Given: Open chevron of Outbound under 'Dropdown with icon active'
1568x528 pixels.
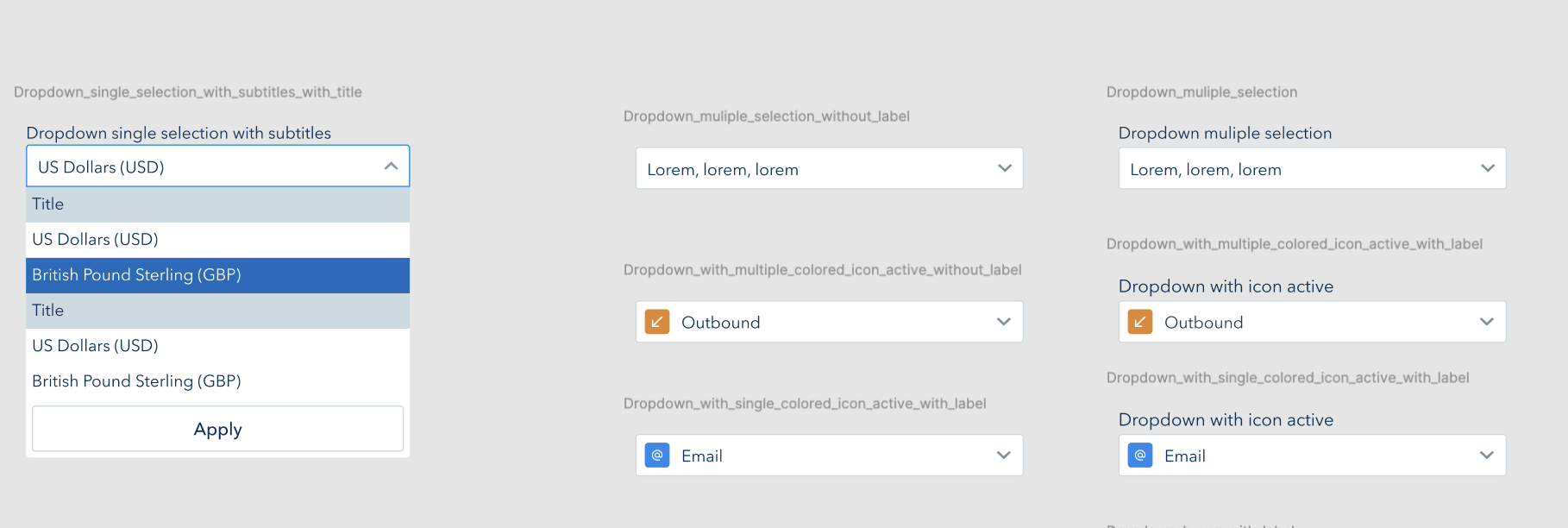Looking at the screenshot, I should 1486,322.
